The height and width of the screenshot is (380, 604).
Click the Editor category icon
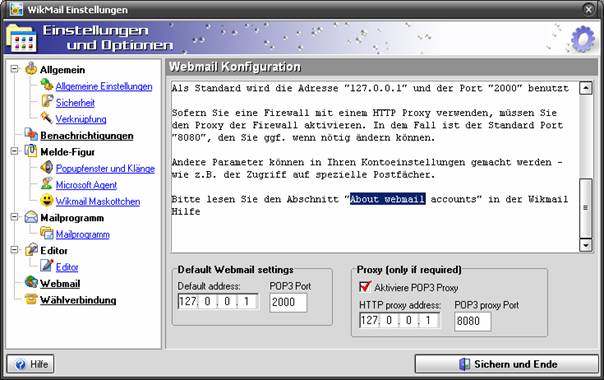31,250
